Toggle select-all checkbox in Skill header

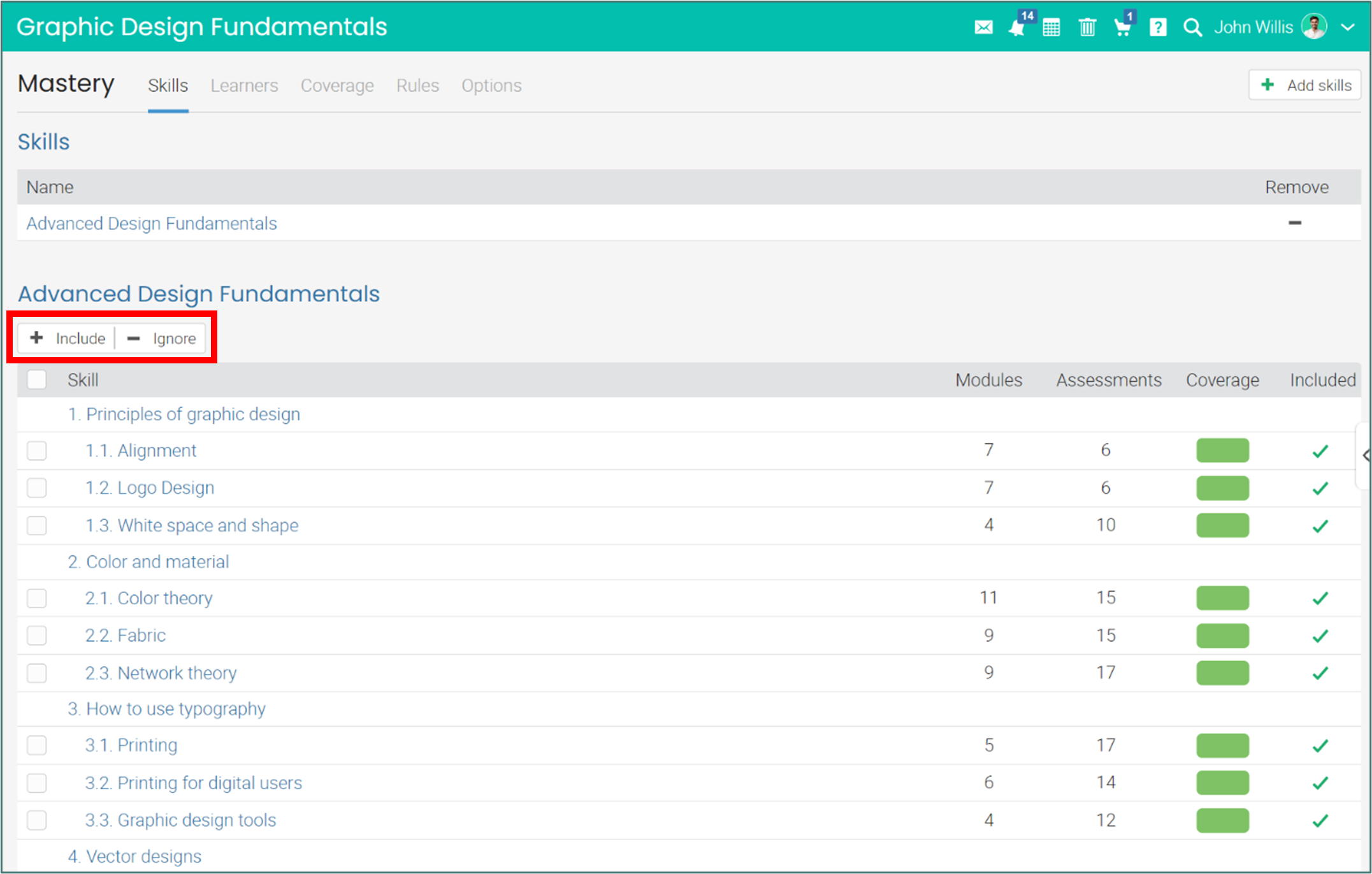click(x=37, y=380)
